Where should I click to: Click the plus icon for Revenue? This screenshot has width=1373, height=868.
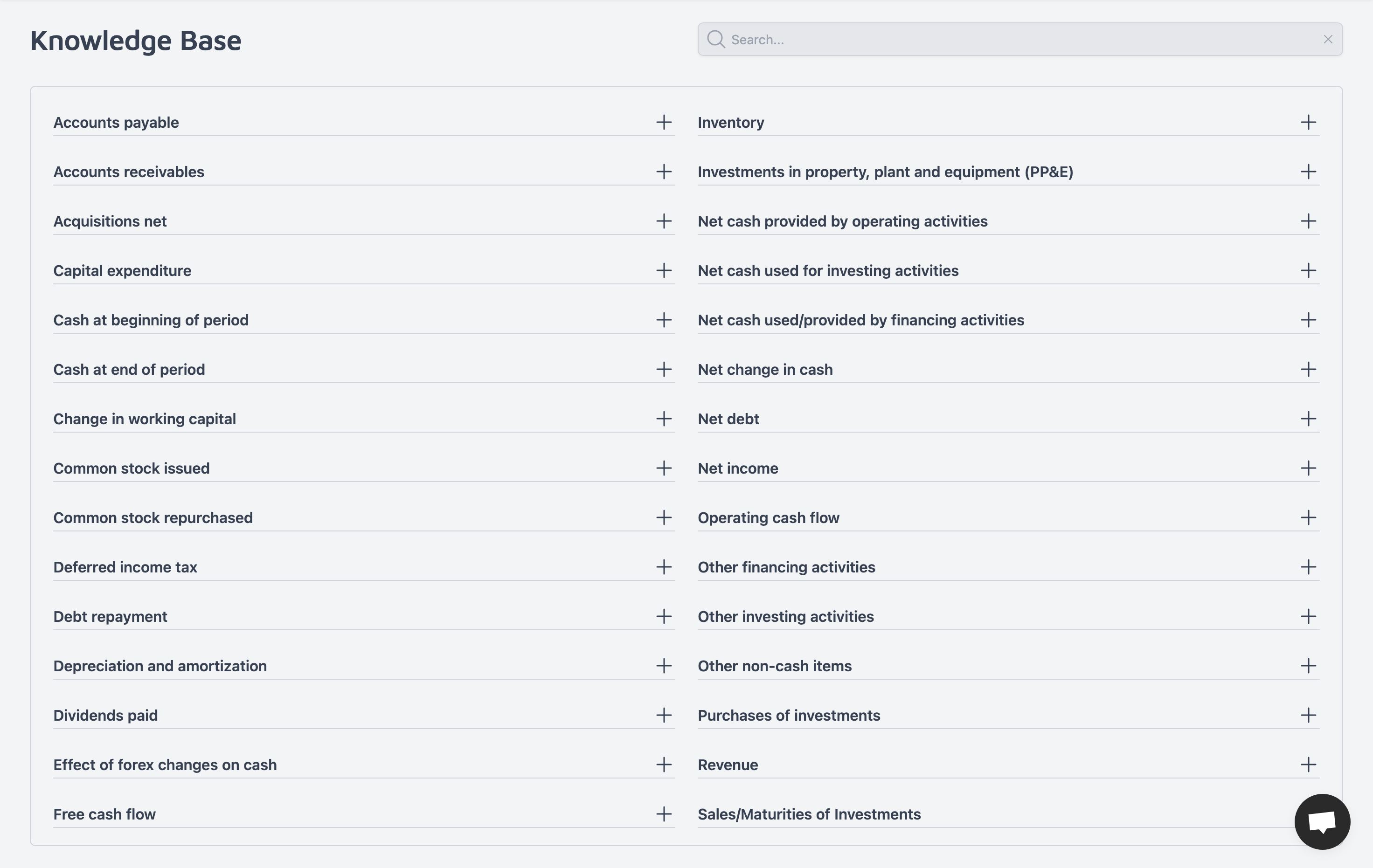(x=1309, y=764)
